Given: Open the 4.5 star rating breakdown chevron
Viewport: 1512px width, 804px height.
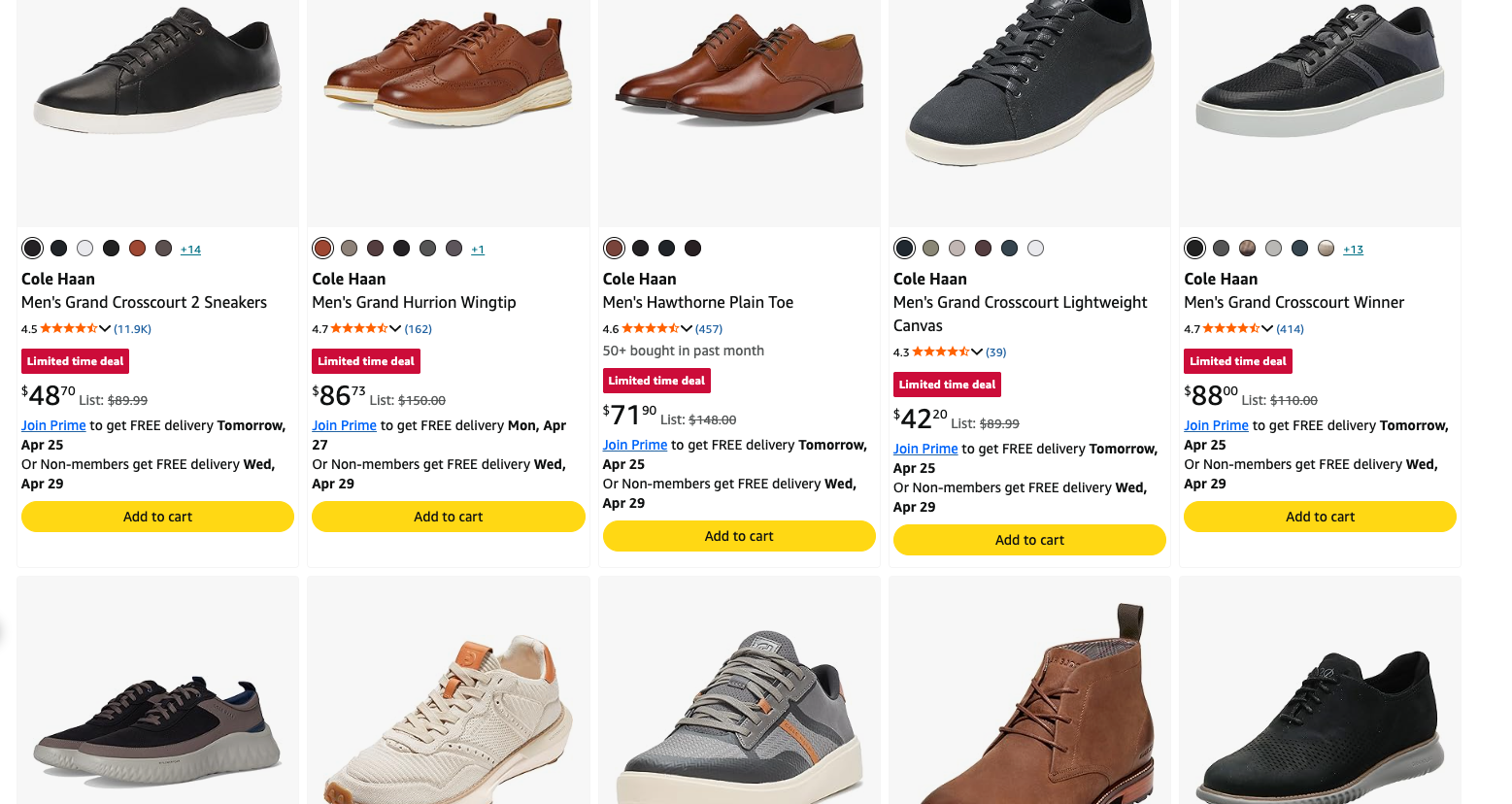Looking at the screenshot, I should point(104,328).
